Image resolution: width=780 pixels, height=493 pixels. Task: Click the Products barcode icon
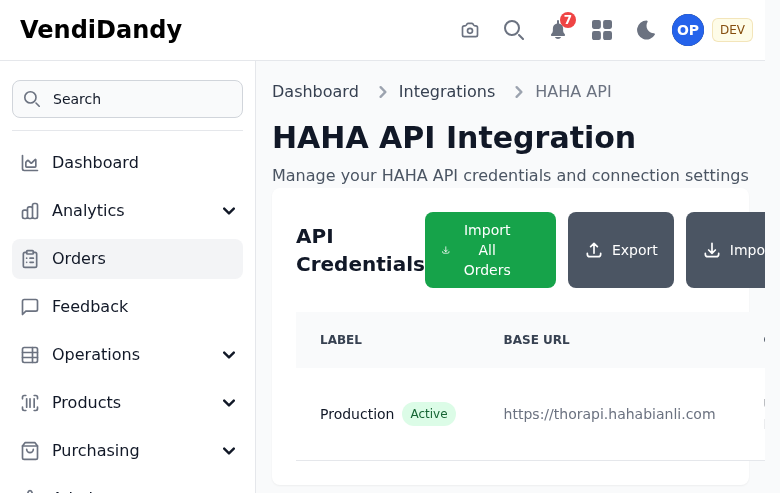point(30,403)
